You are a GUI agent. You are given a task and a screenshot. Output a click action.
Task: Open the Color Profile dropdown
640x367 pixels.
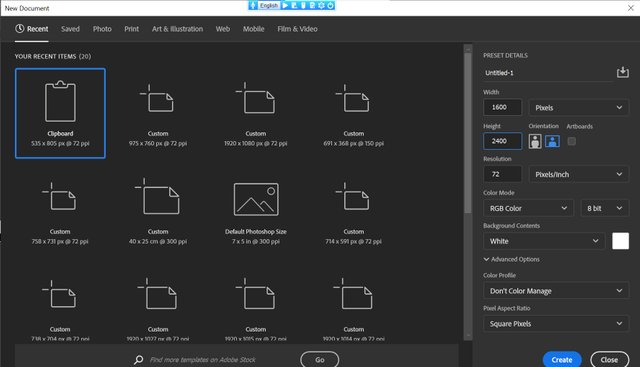click(x=556, y=291)
